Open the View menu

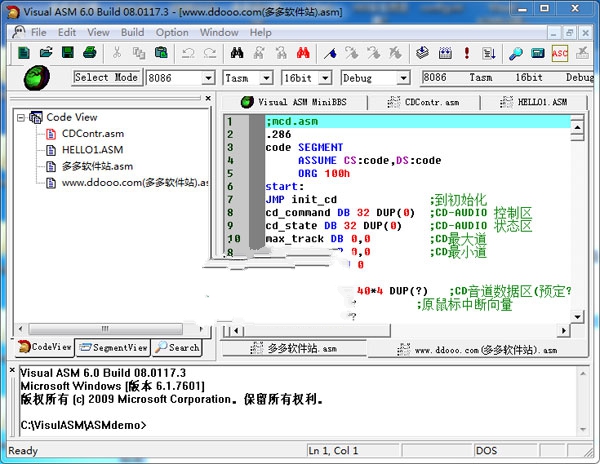coord(98,33)
